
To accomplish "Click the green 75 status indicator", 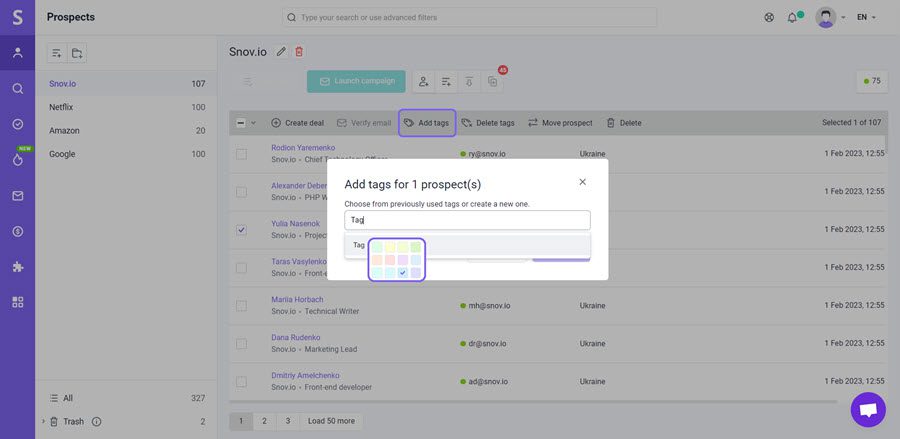I will click(872, 81).
